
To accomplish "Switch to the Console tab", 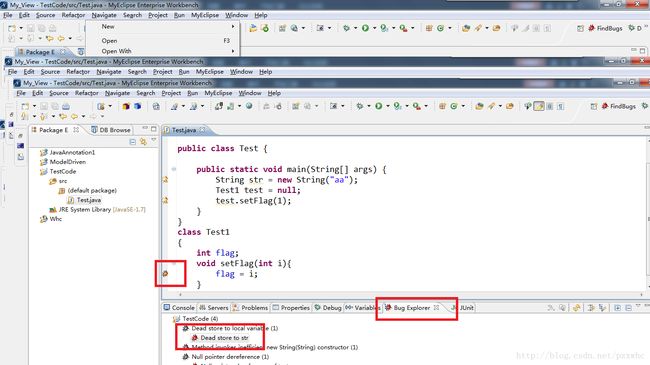I will click(179, 308).
